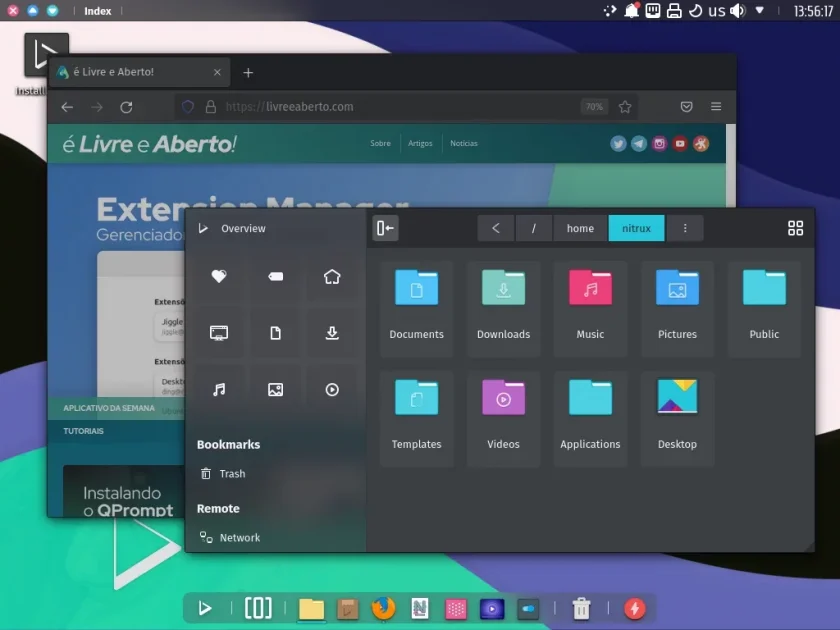
Task: Open clock showing 13:56:17
Action: [813, 11]
